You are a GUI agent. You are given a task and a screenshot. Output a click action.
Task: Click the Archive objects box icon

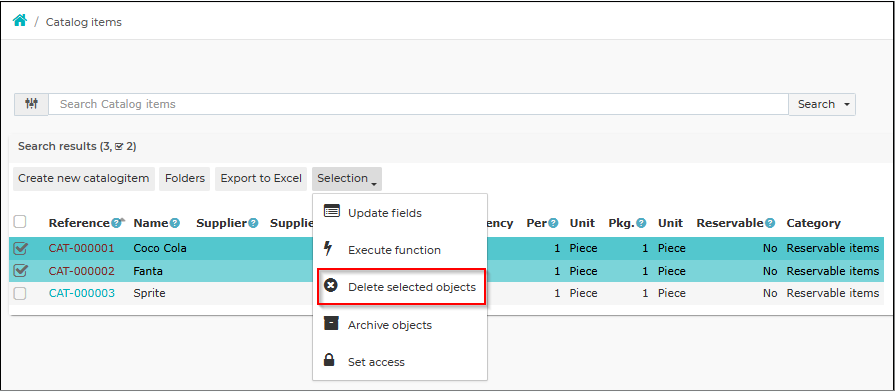tap(330, 323)
